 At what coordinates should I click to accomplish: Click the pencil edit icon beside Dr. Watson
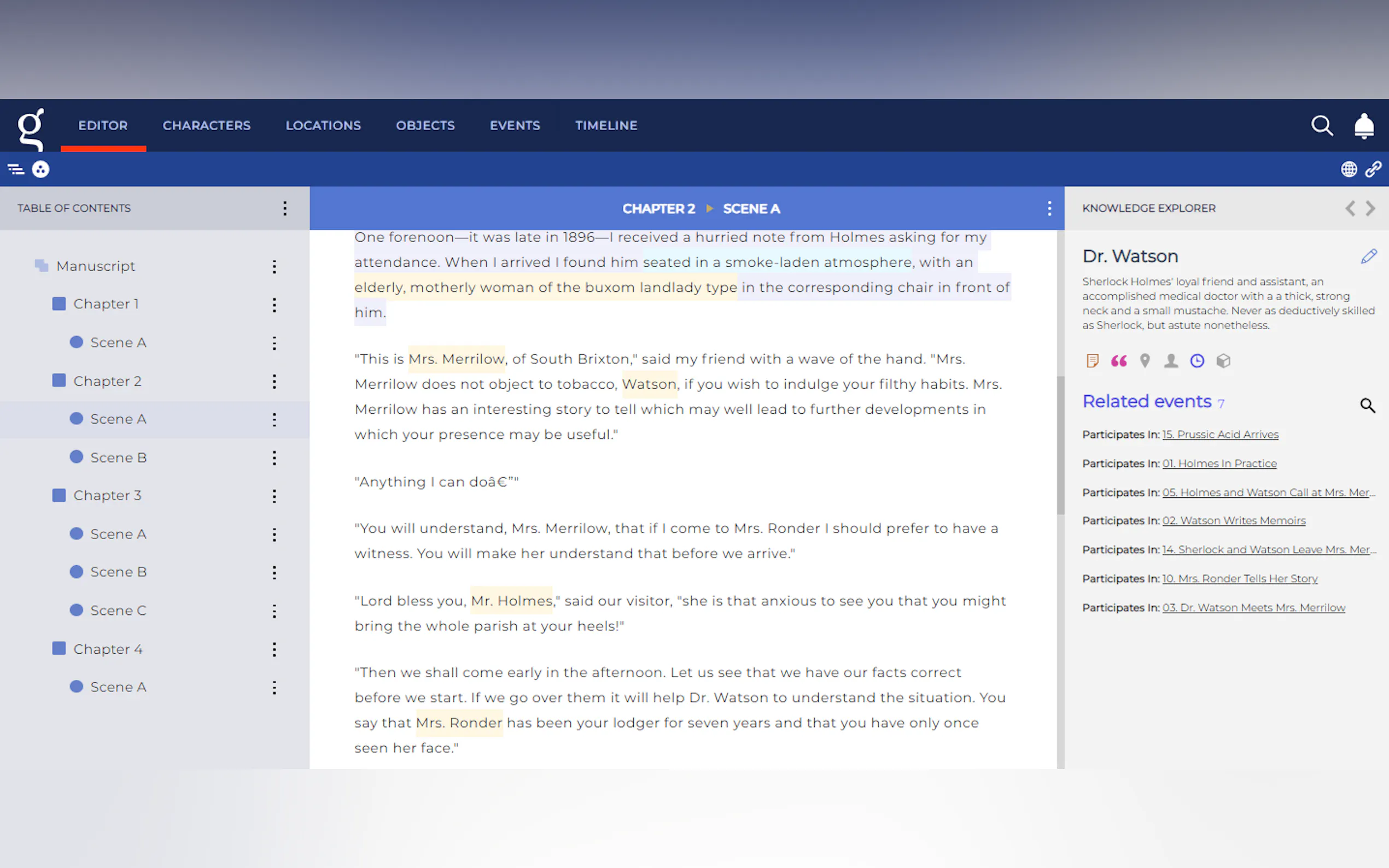1368,256
